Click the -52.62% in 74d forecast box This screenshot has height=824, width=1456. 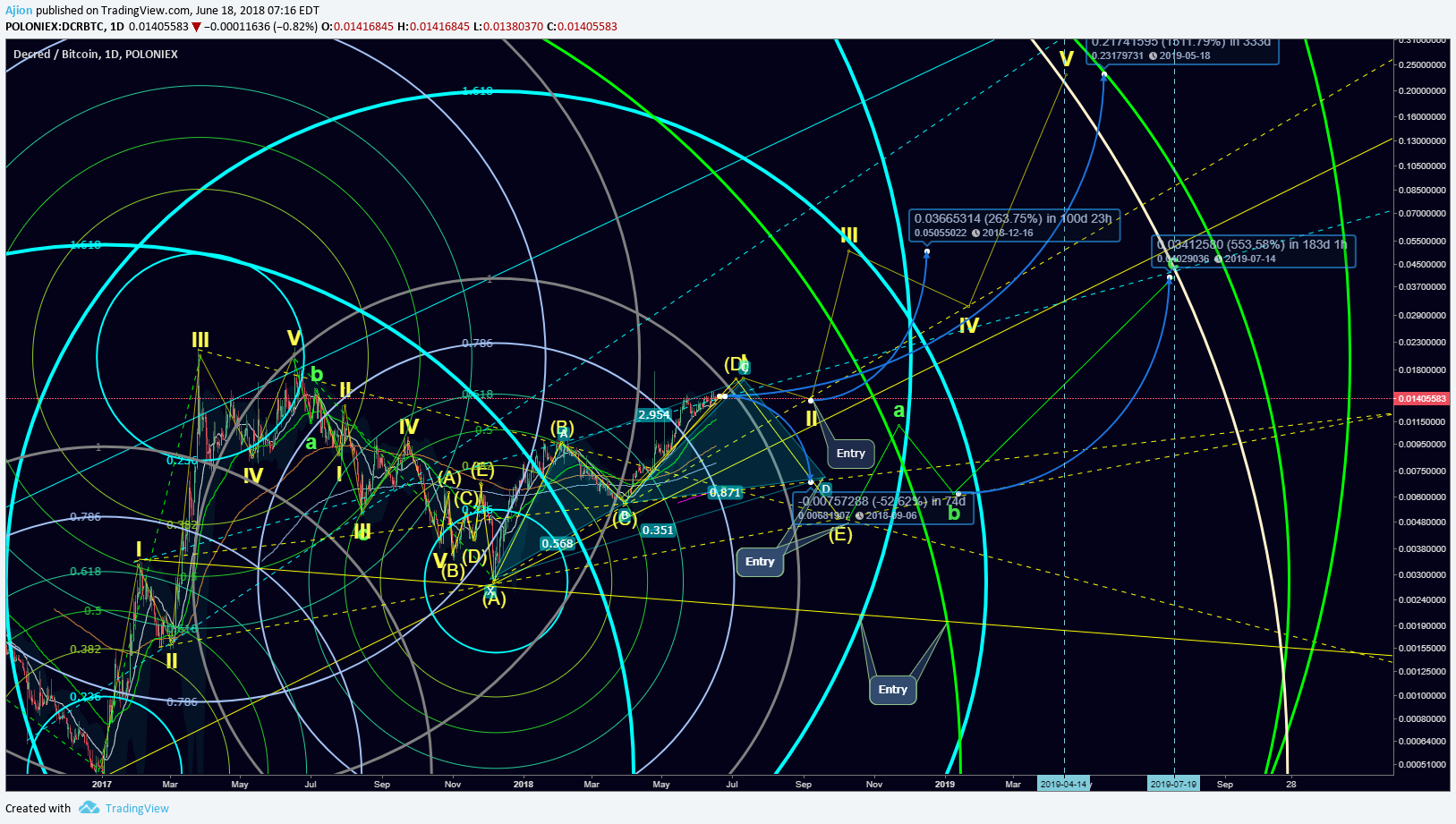[x=882, y=508]
